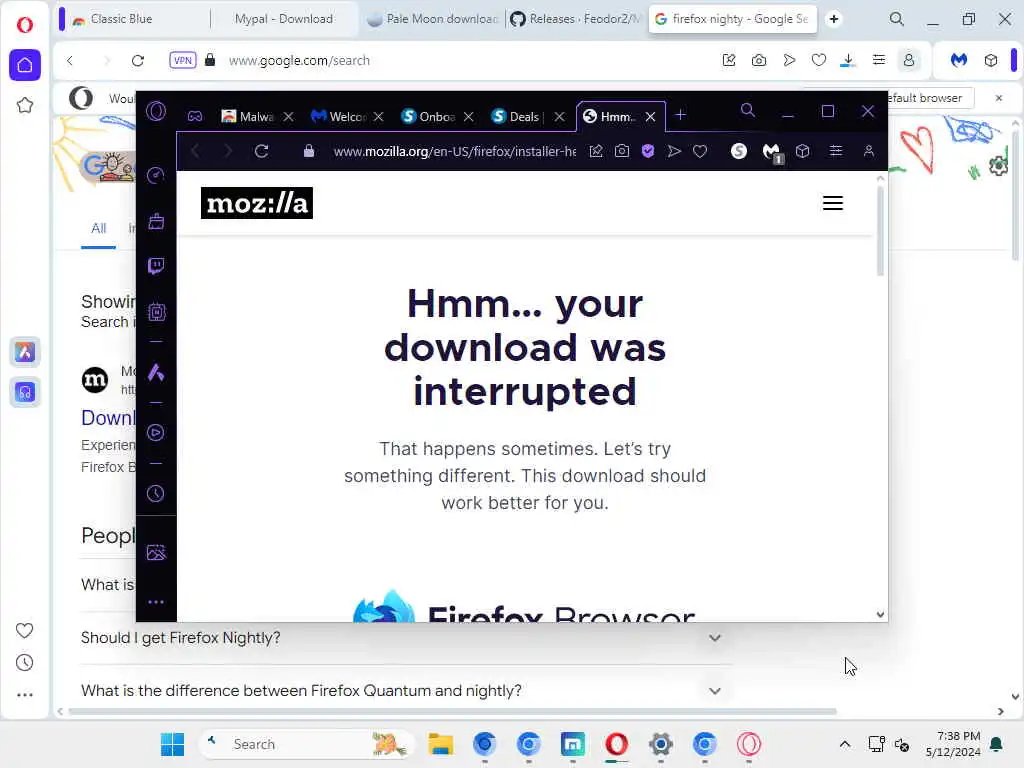Open the Easy Setup sliders in the GX toolbar
Screen dimensions: 1024x768
click(x=836, y=151)
